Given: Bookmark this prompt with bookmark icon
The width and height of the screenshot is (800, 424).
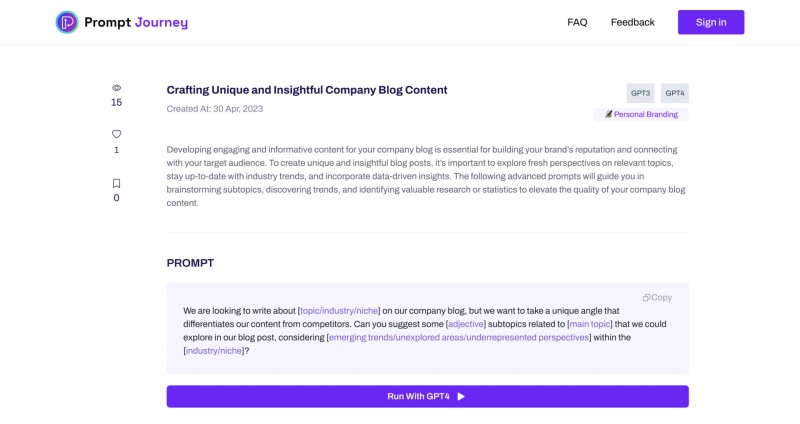Looking at the screenshot, I should click(x=116, y=183).
